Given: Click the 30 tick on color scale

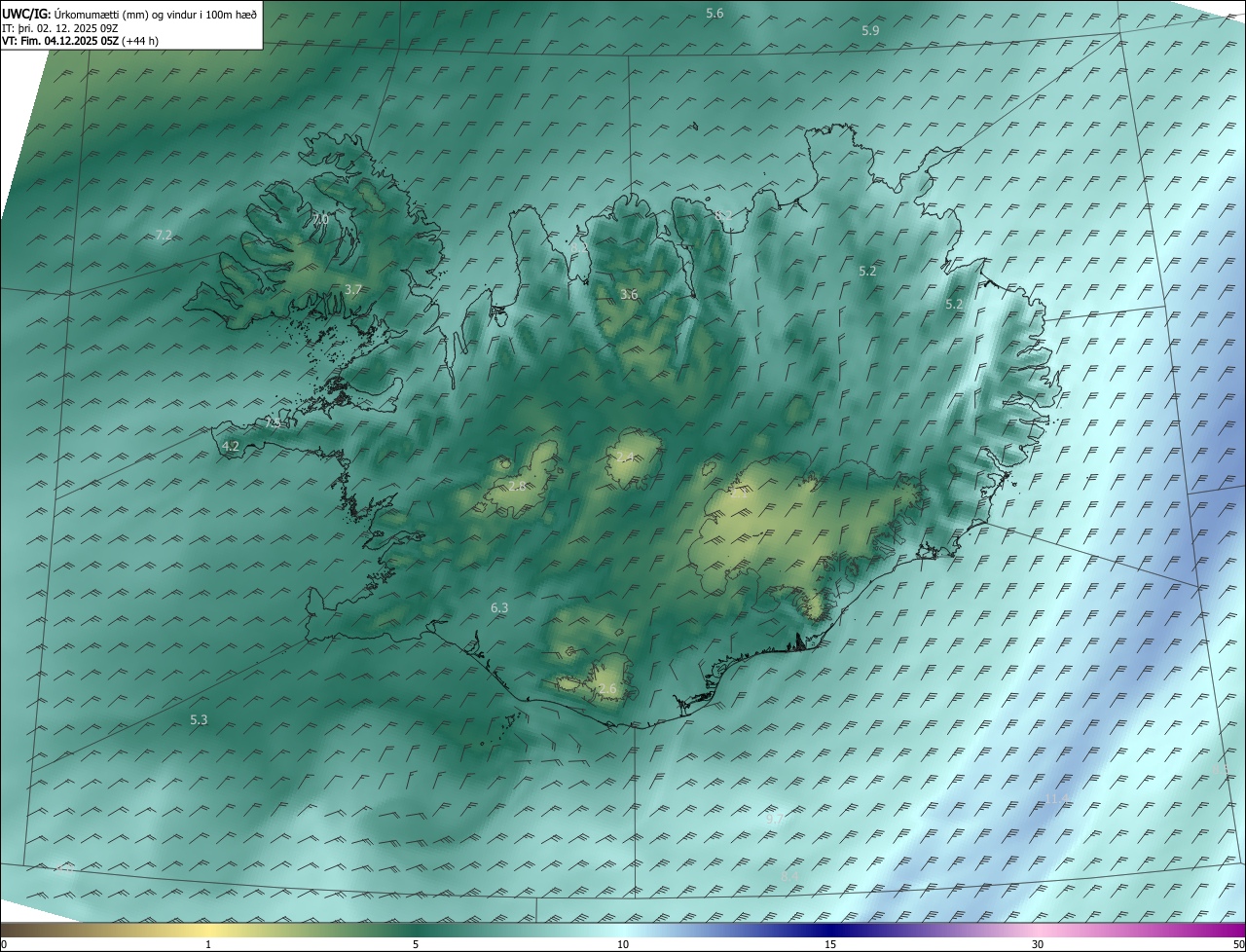Looking at the screenshot, I should [x=1038, y=944].
